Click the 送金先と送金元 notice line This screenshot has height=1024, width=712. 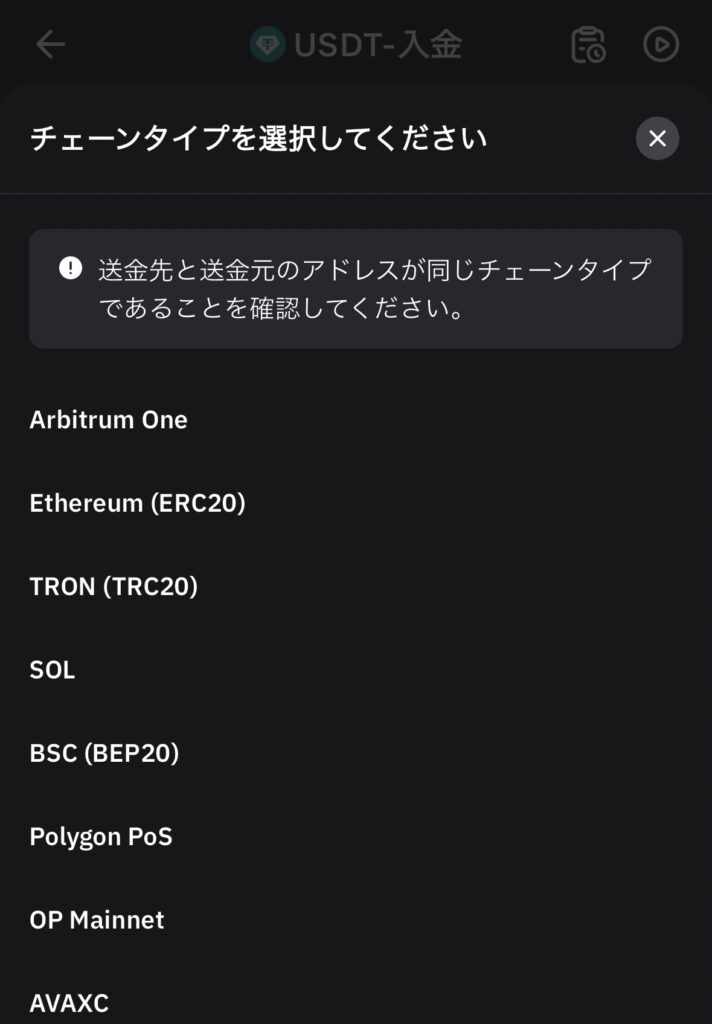pyautogui.click(x=374, y=270)
